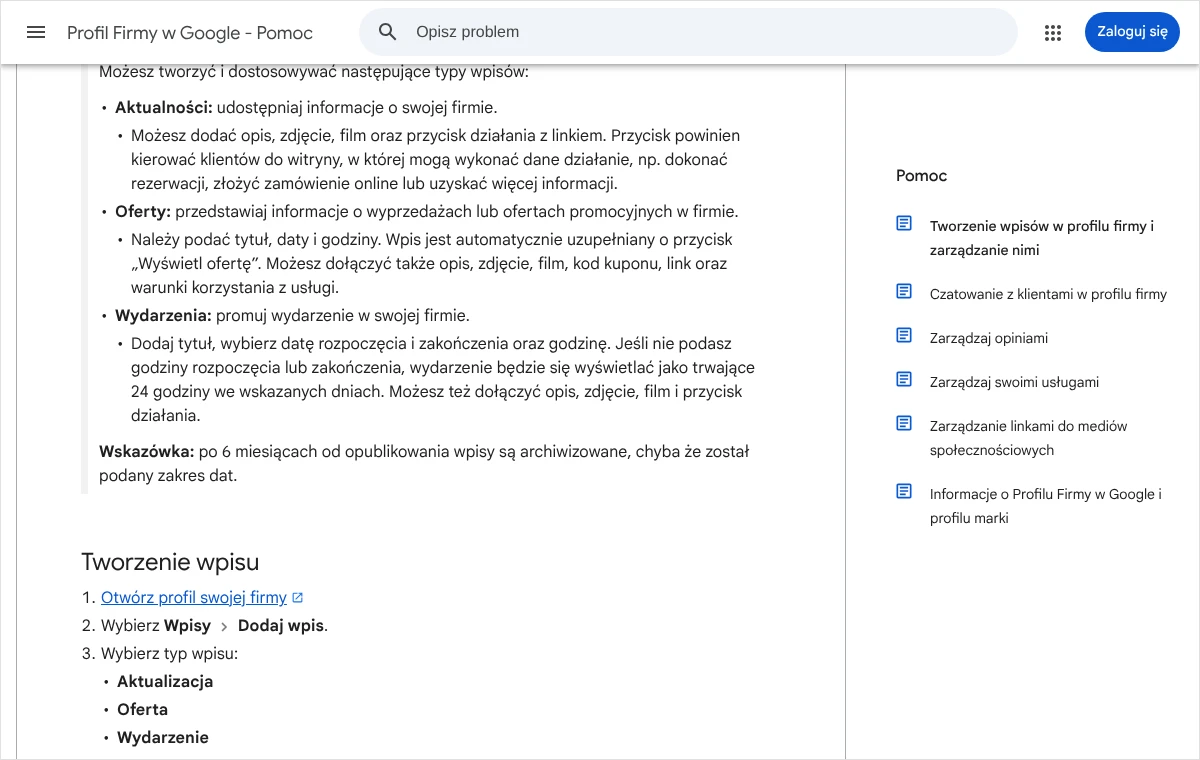Click the article icon beside Zarządzaj swoimi usługami
1200x760 pixels.
tap(904, 379)
